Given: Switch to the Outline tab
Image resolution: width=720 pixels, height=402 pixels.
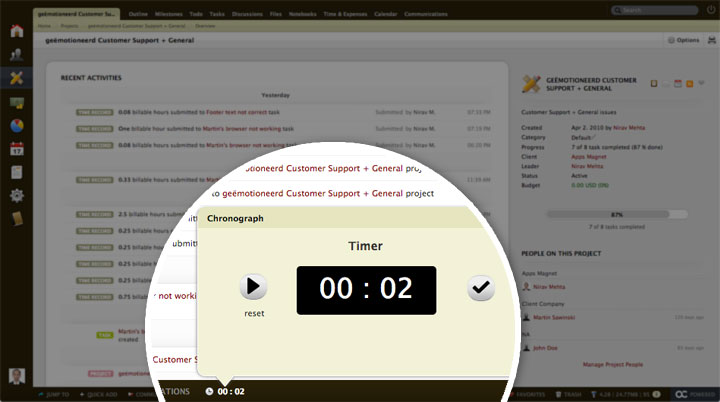Looking at the screenshot, I should [x=138, y=14].
